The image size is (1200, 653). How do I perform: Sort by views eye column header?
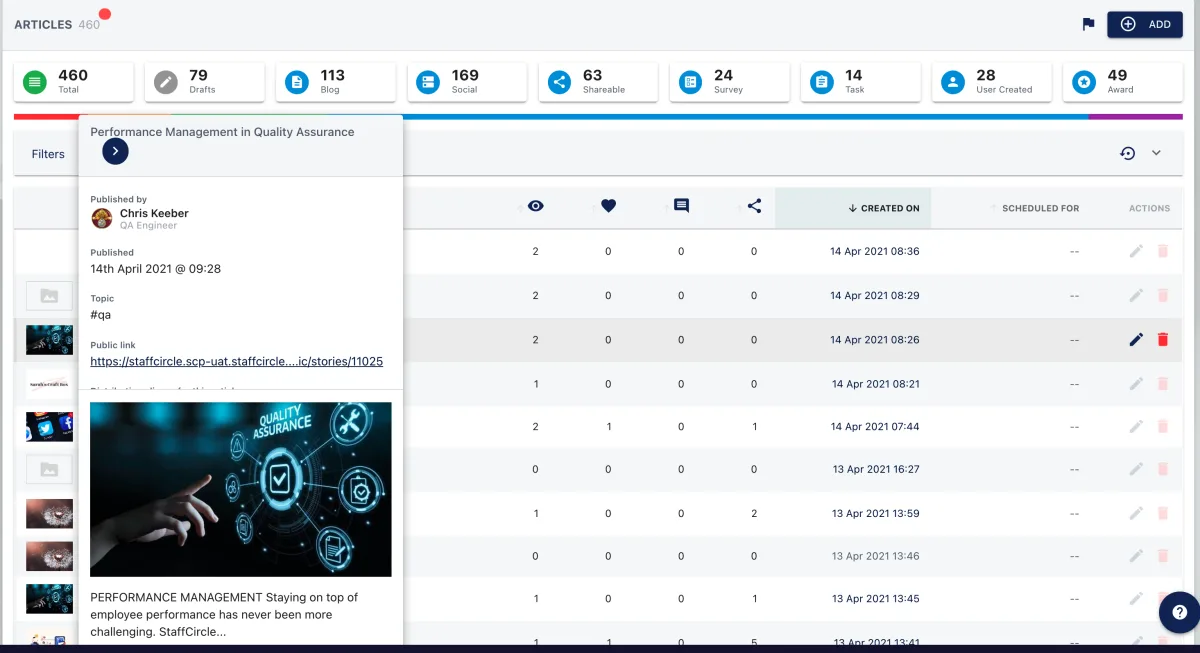click(x=536, y=206)
